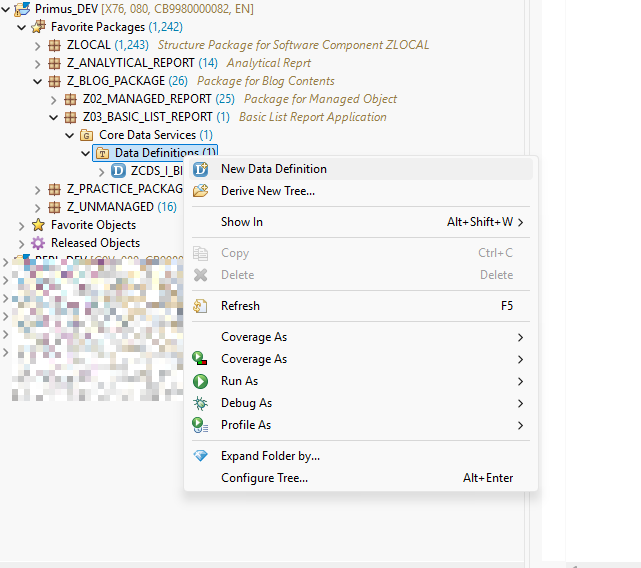Expand the ZLOCAL package node
Viewport: 641px width, 568px height.
(x=38, y=45)
